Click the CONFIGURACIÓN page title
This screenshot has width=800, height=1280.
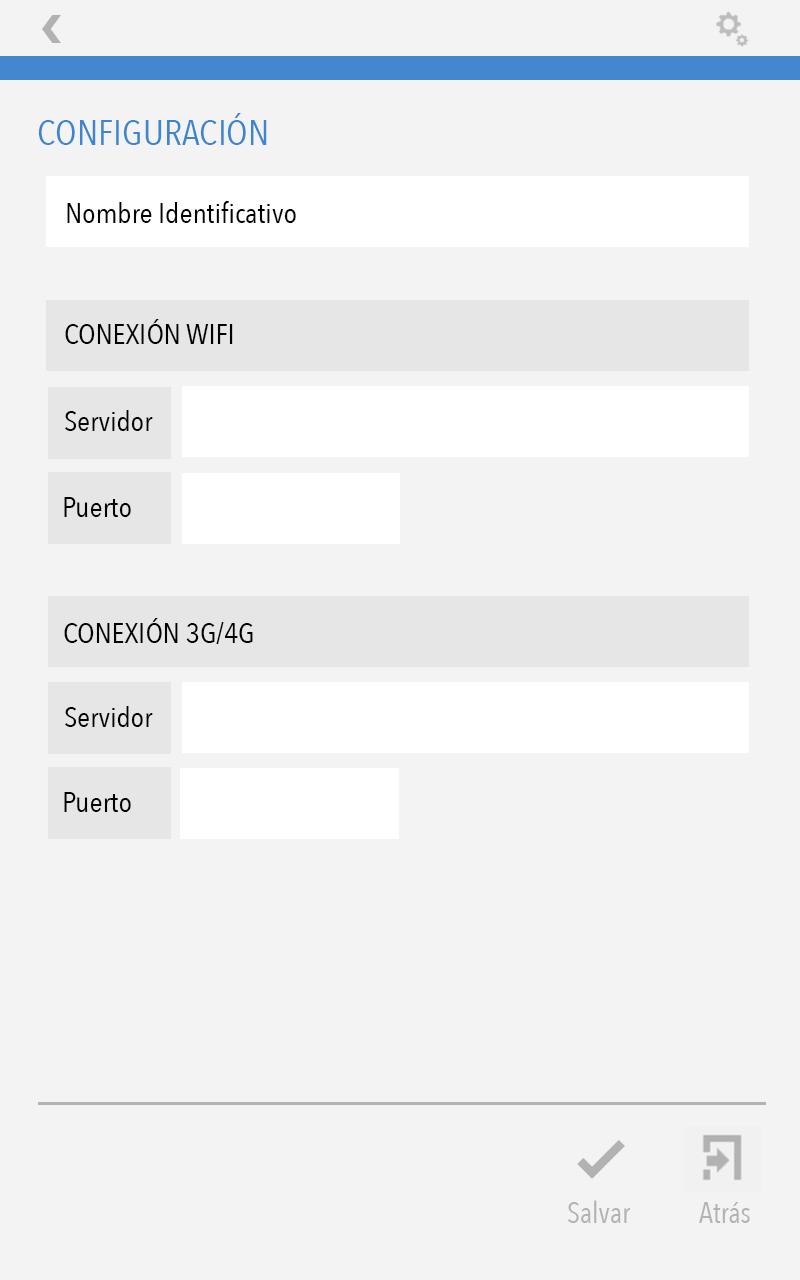[153, 132]
